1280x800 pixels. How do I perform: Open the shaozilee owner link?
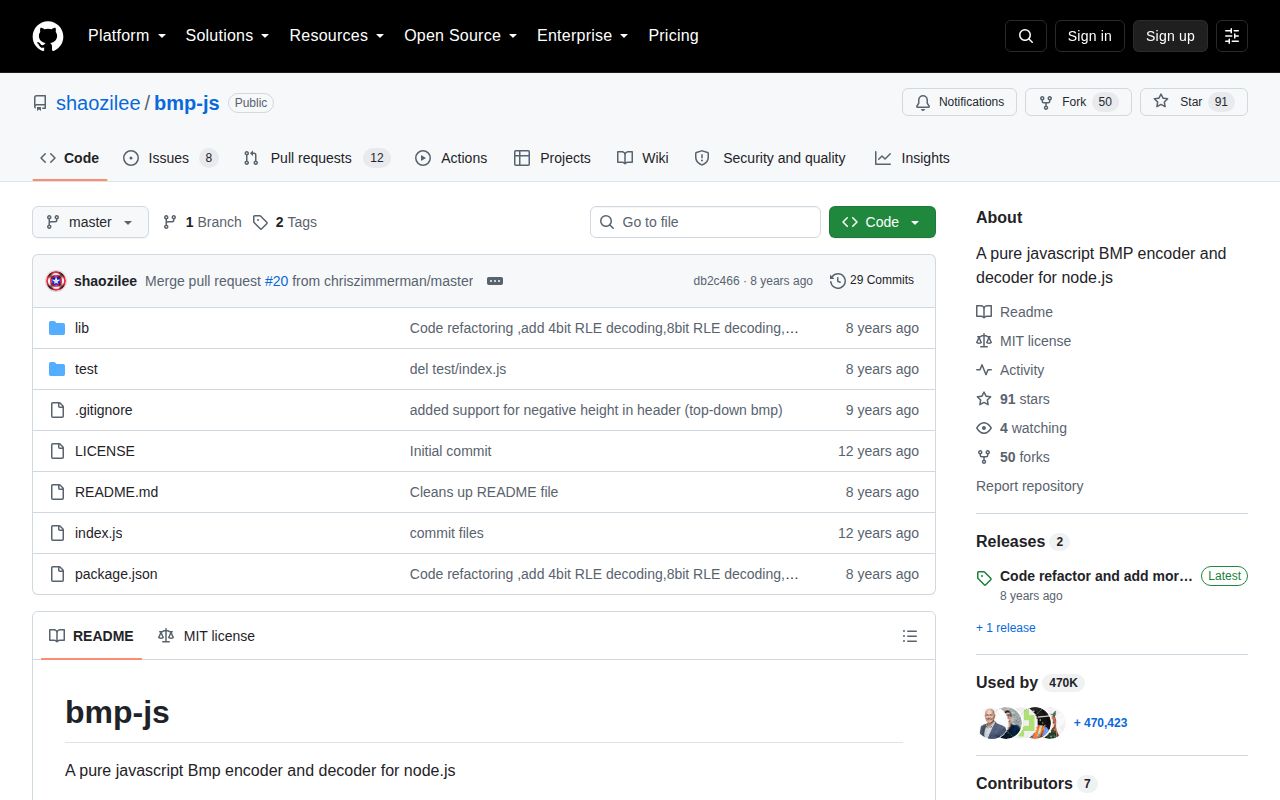[x=98, y=103]
